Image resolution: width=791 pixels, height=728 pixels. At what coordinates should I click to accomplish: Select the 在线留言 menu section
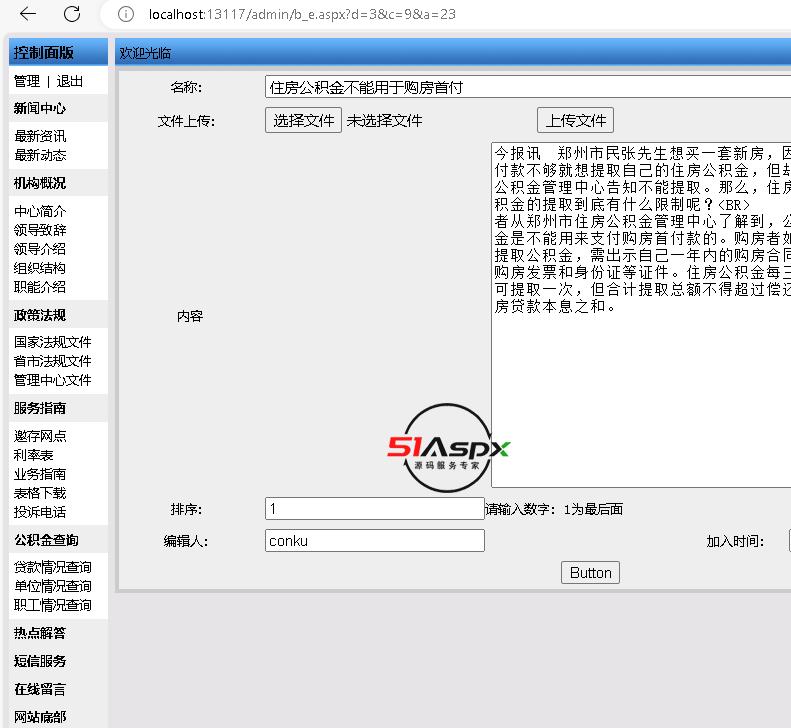pos(40,689)
